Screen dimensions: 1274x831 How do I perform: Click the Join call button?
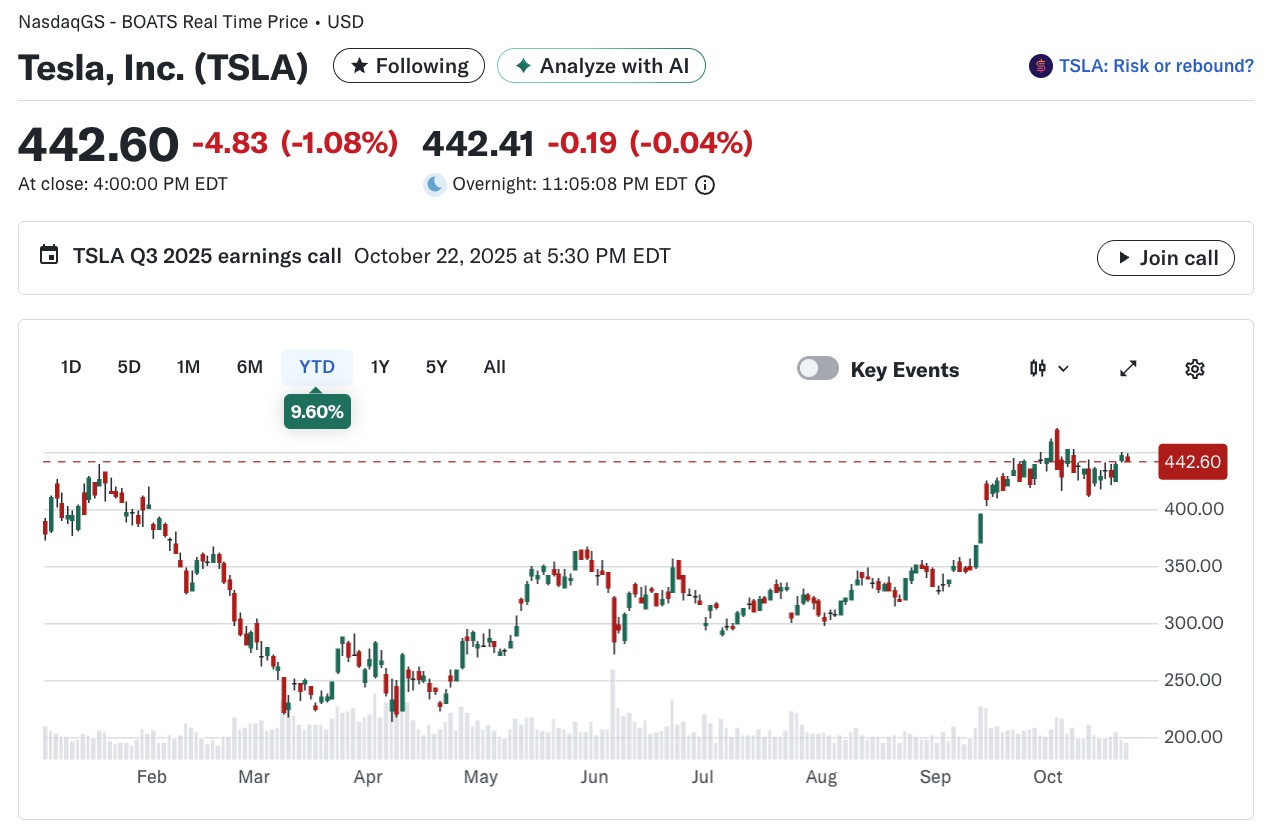coord(1165,258)
